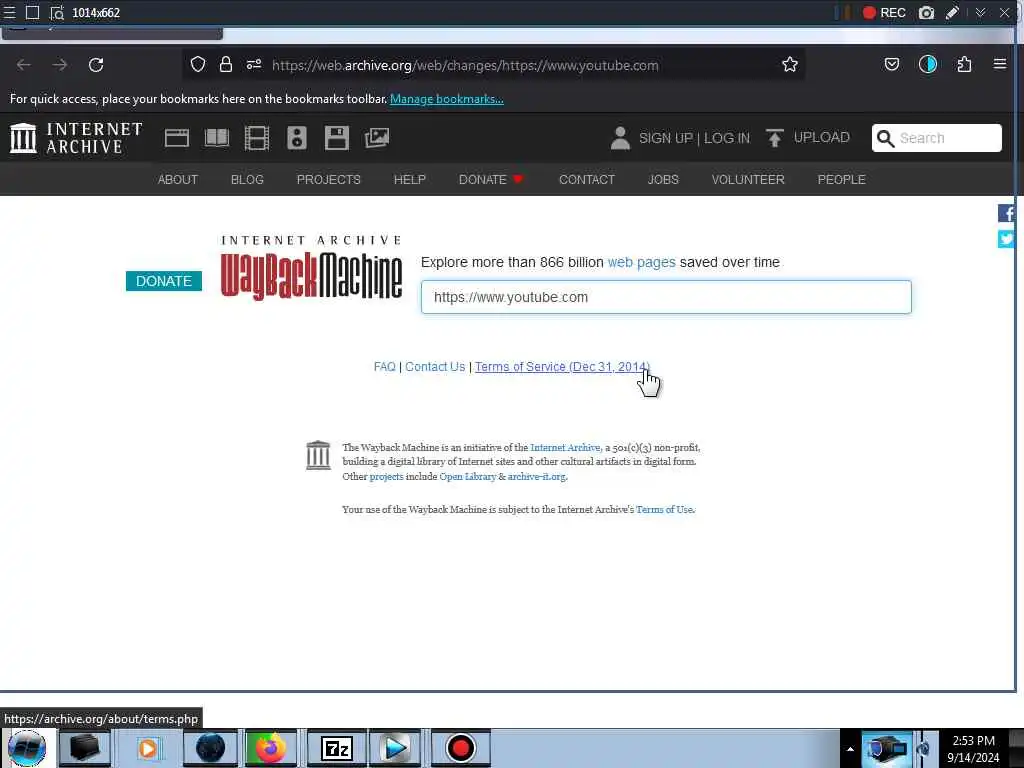Click the Internet Archive logo
Screen dimensions: 1024x768
(x=76, y=138)
